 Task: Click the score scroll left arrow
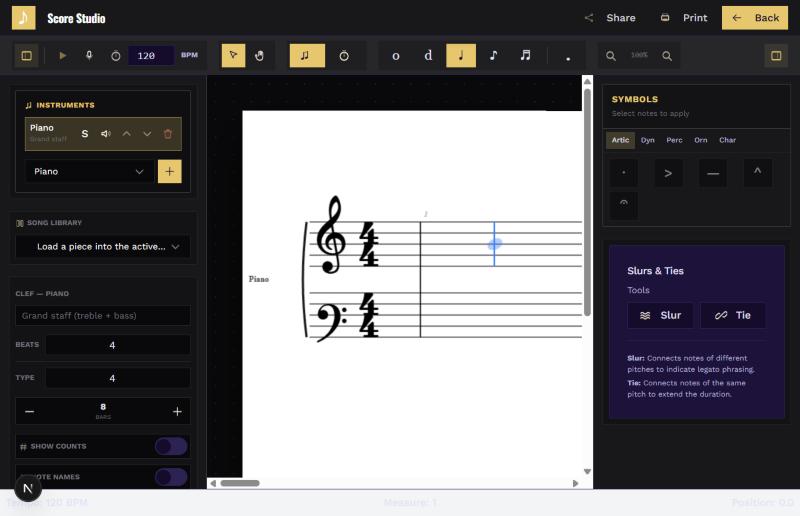tap(213, 483)
